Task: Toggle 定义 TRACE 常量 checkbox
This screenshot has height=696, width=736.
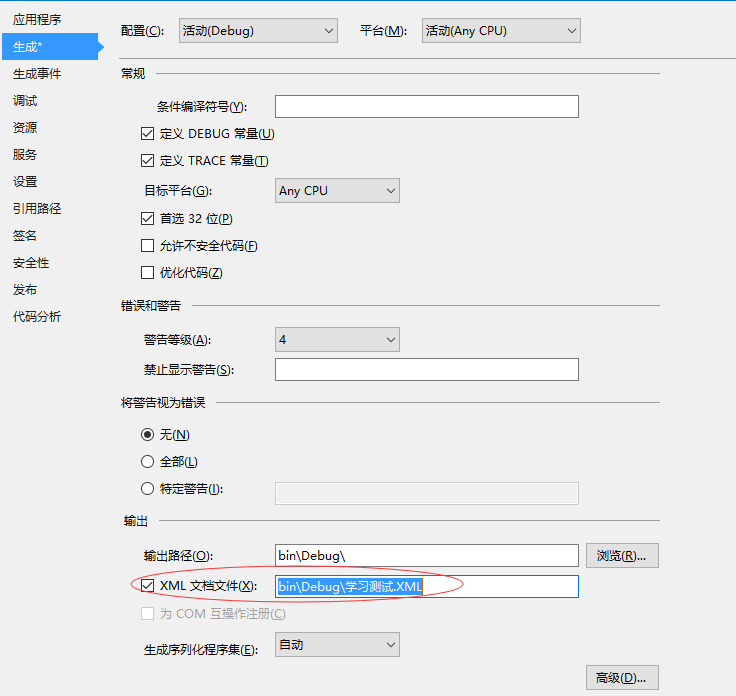Action: [147, 161]
